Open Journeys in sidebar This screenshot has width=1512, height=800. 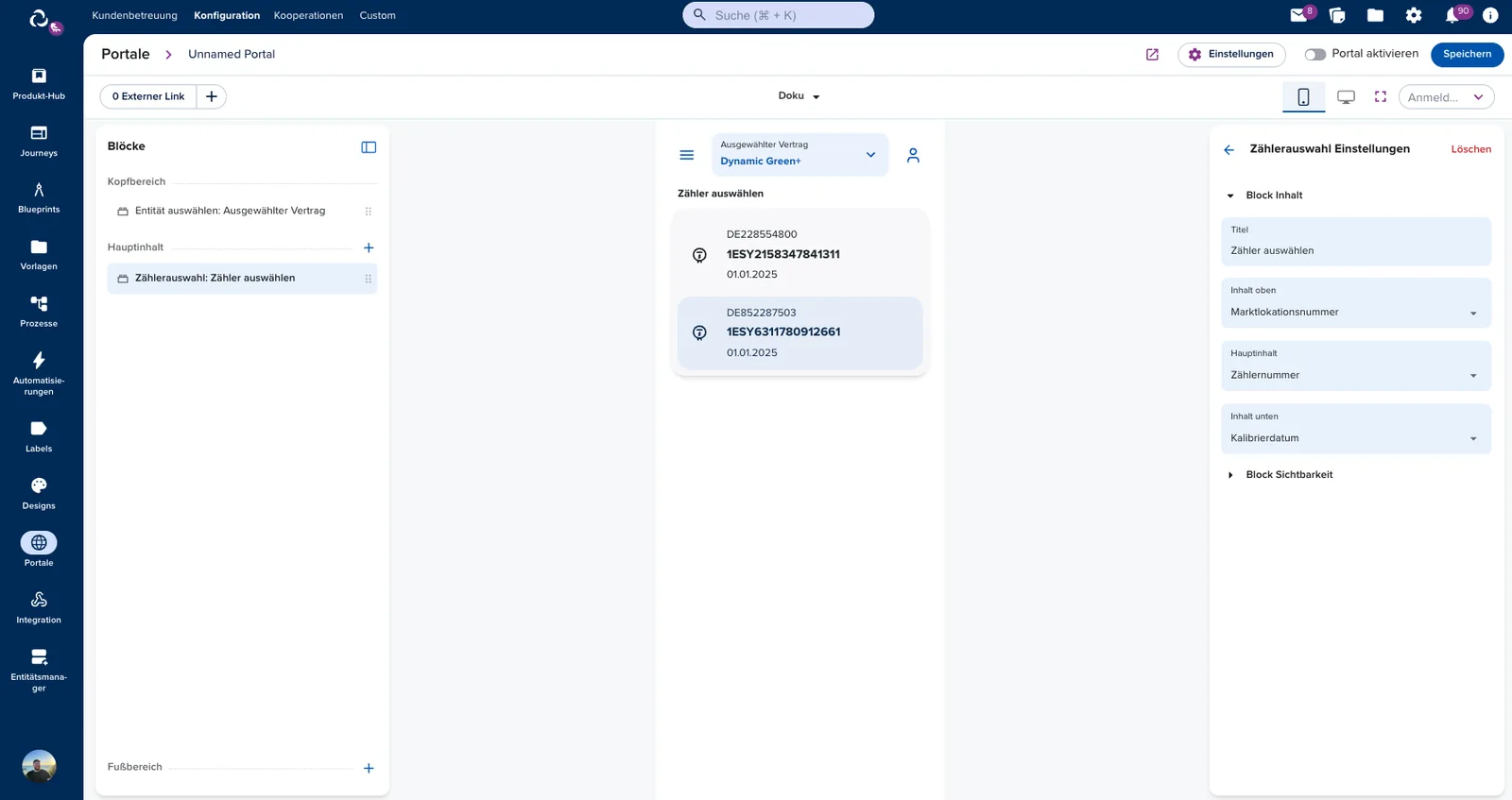tap(39, 141)
